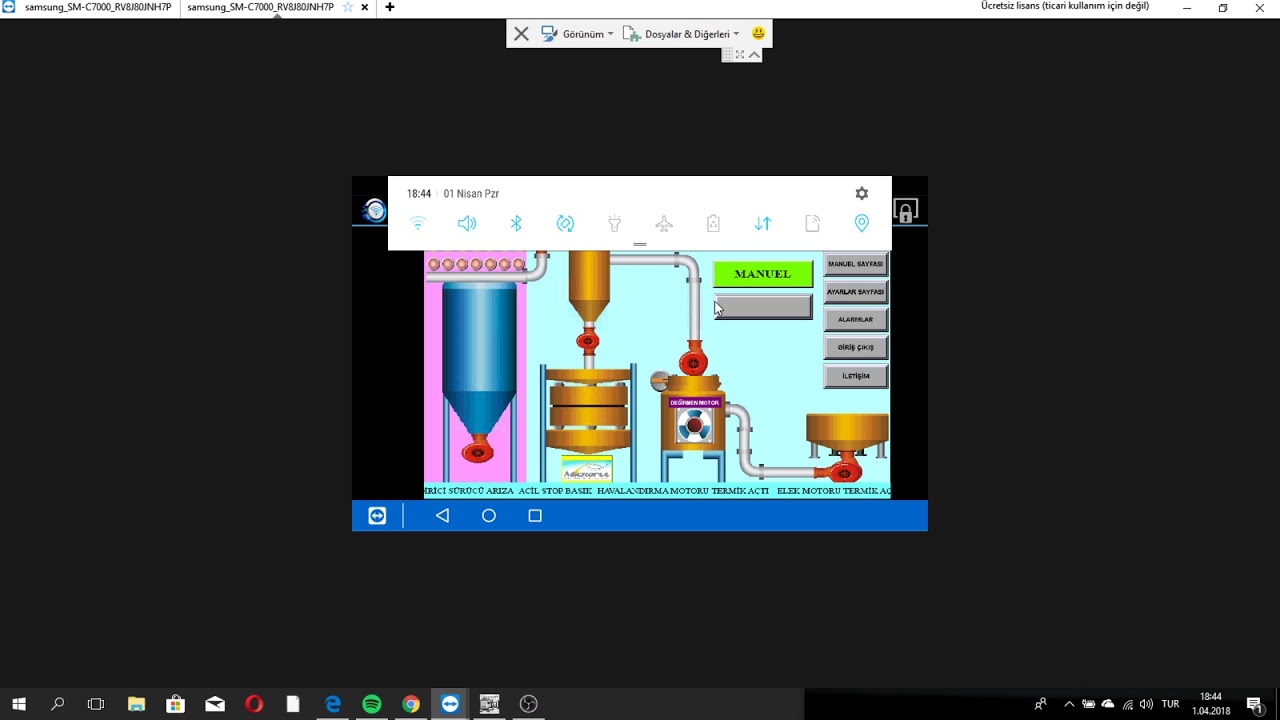Click the TeamViewer icon in Android nav bar
This screenshot has width=1280, height=720.
[x=377, y=516]
